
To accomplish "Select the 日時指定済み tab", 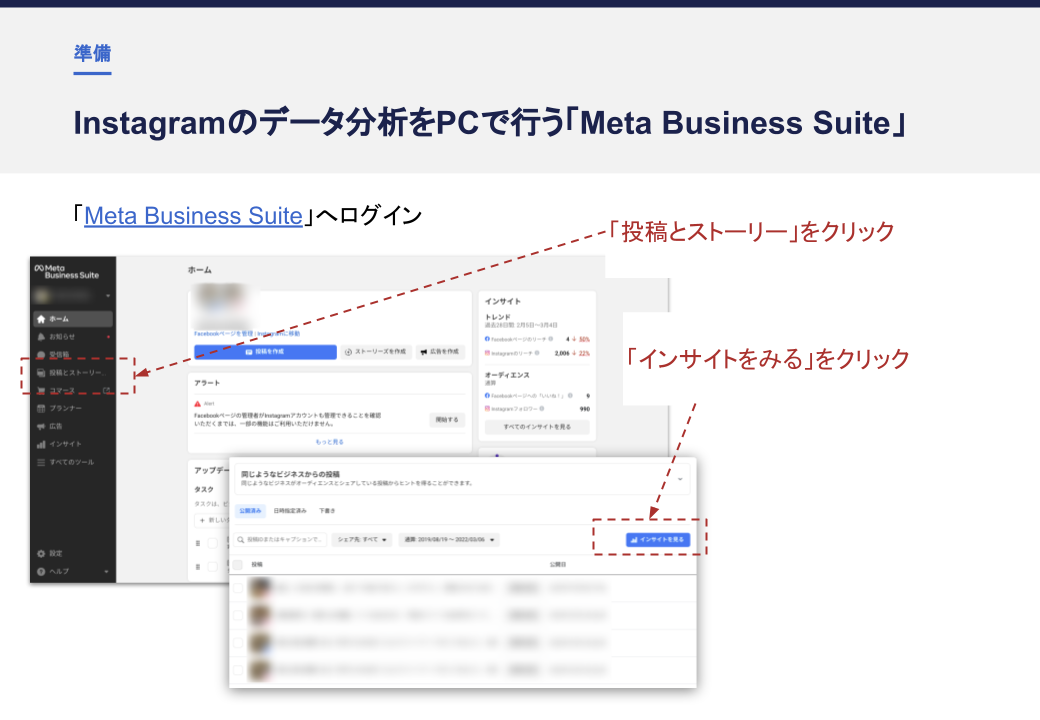I will click(290, 510).
